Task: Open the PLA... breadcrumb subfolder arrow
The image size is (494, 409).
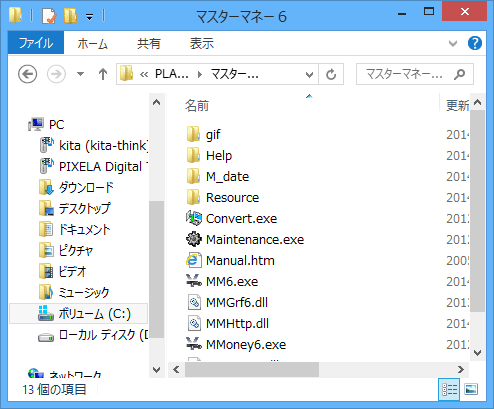Action: 200,74
